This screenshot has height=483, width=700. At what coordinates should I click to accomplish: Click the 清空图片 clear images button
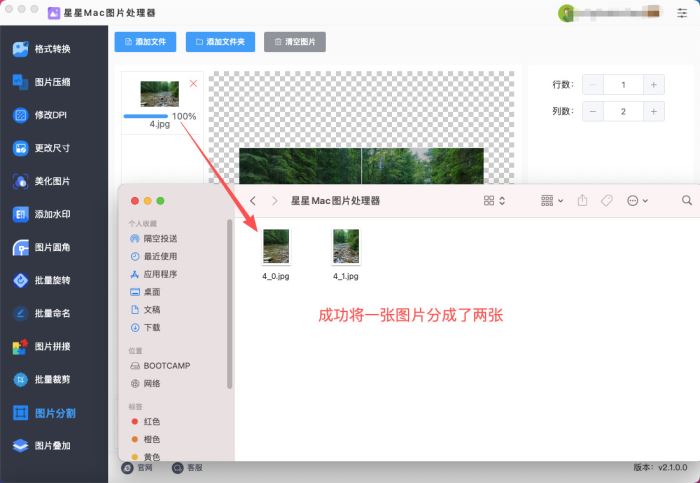point(295,42)
